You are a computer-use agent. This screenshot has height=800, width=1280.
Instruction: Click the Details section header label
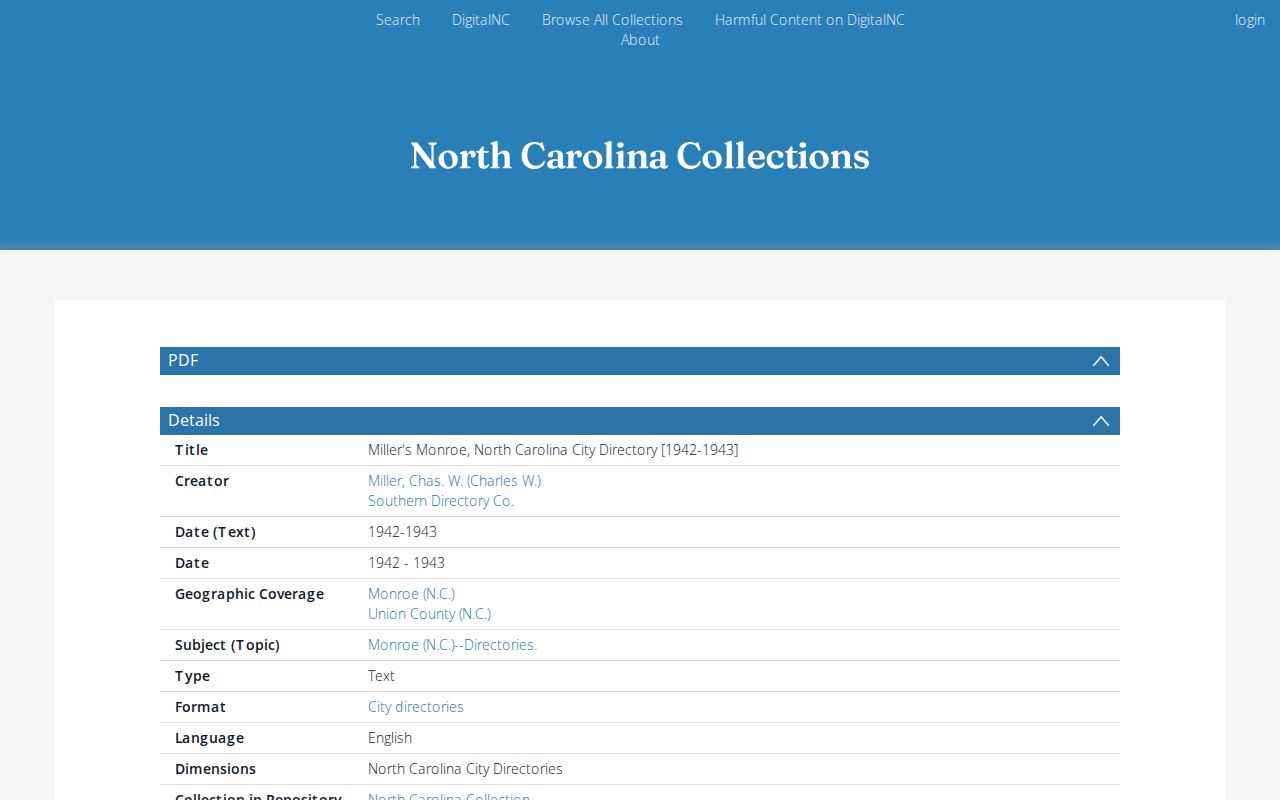194,421
